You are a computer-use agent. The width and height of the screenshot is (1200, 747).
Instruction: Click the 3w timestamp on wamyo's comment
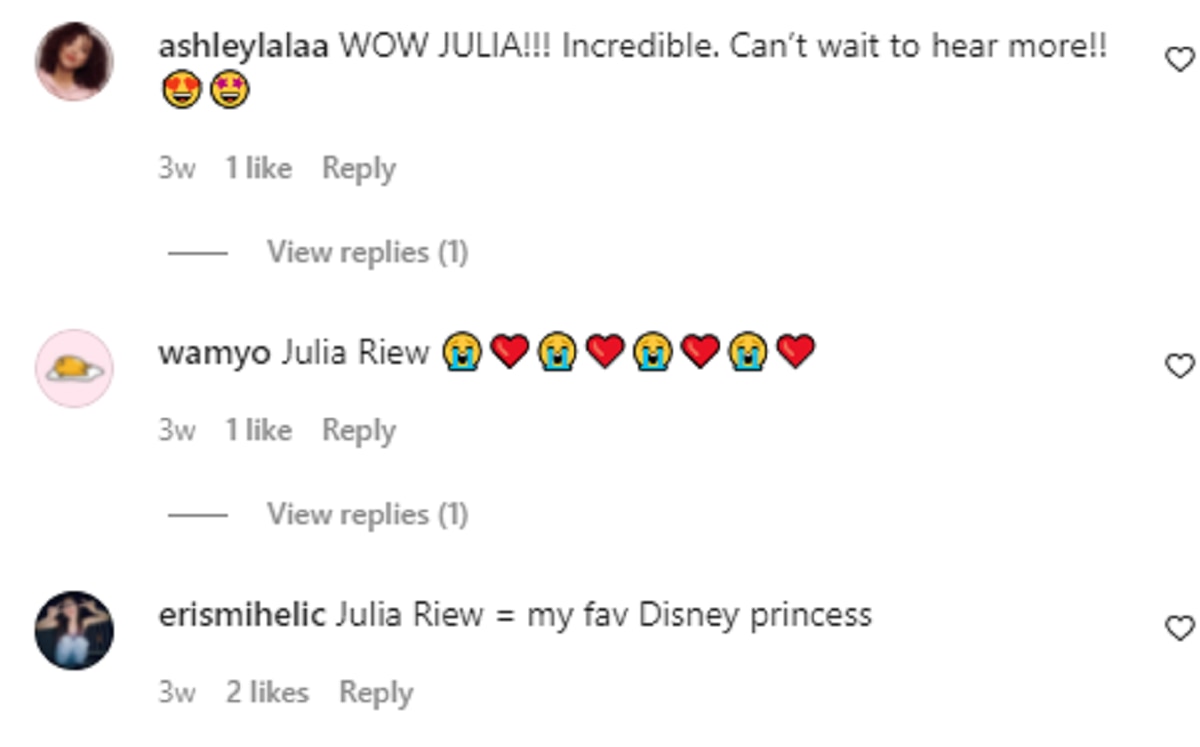click(x=177, y=430)
